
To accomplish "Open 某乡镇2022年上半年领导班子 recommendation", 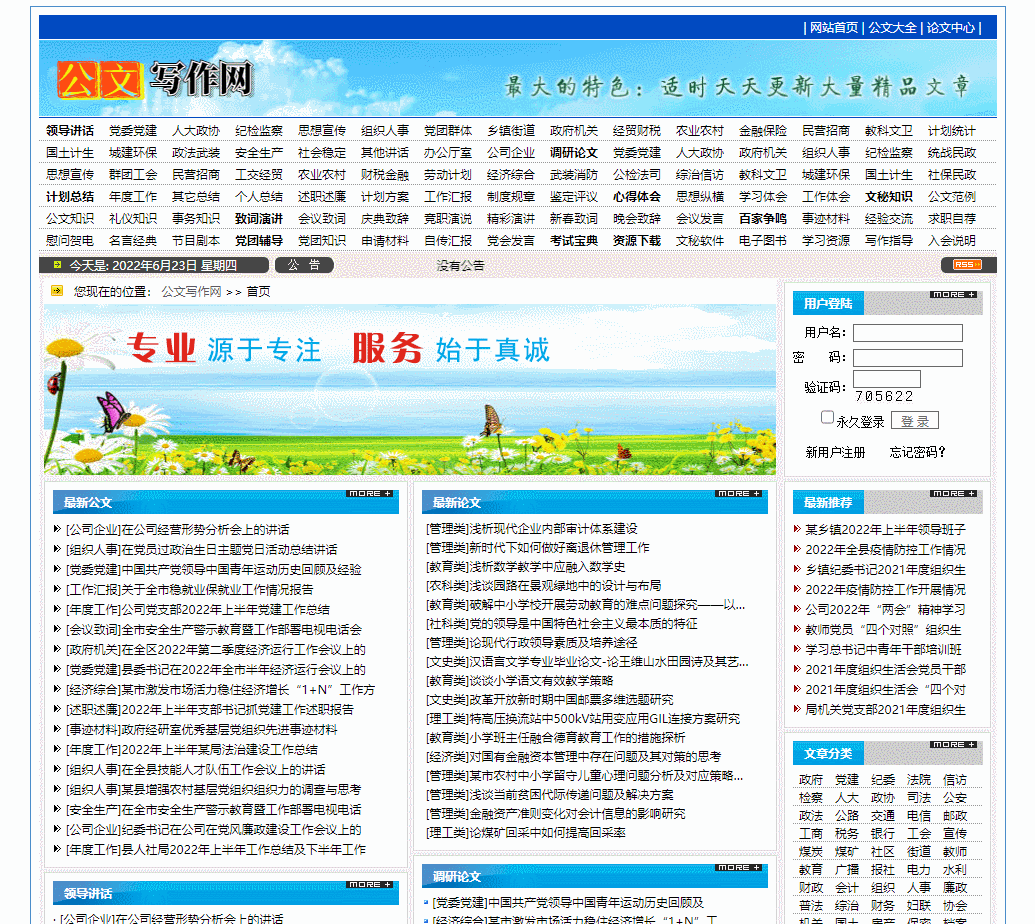I will (885, 529).
